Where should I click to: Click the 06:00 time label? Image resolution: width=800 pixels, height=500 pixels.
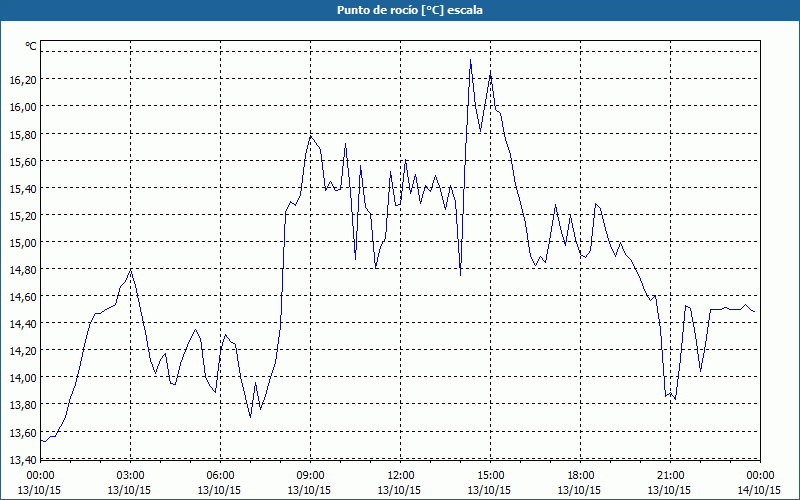click(220, 476)
